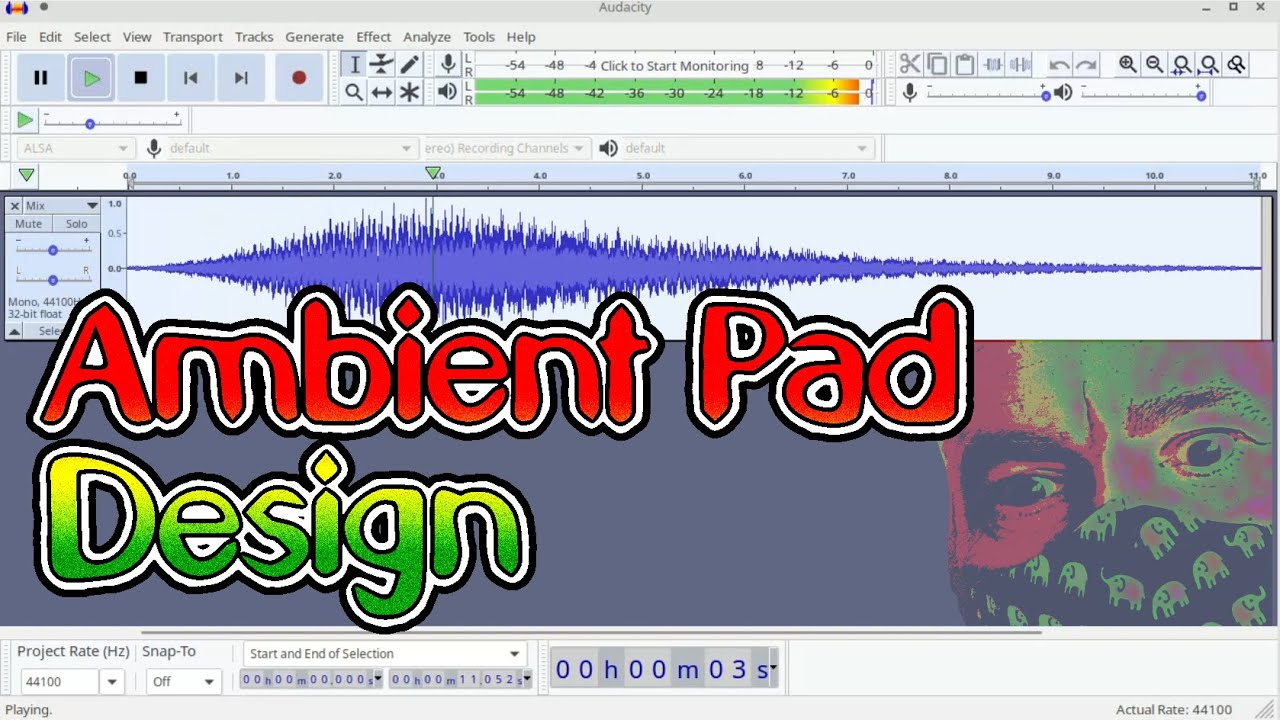Open the Help menu
The image size is (1280, 720).
pyautogui.click(x=521, y=36)
